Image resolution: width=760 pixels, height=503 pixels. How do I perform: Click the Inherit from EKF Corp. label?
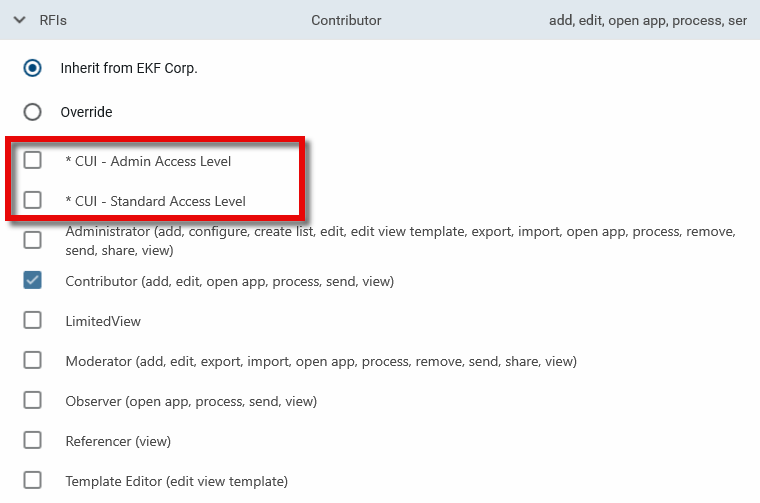[x=129, y=69]
